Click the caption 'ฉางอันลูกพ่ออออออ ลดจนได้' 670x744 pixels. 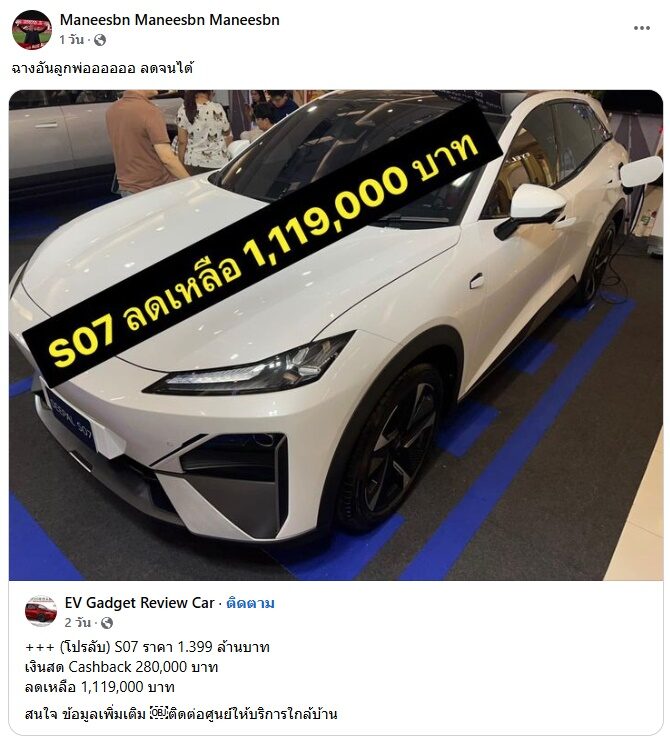102,68
